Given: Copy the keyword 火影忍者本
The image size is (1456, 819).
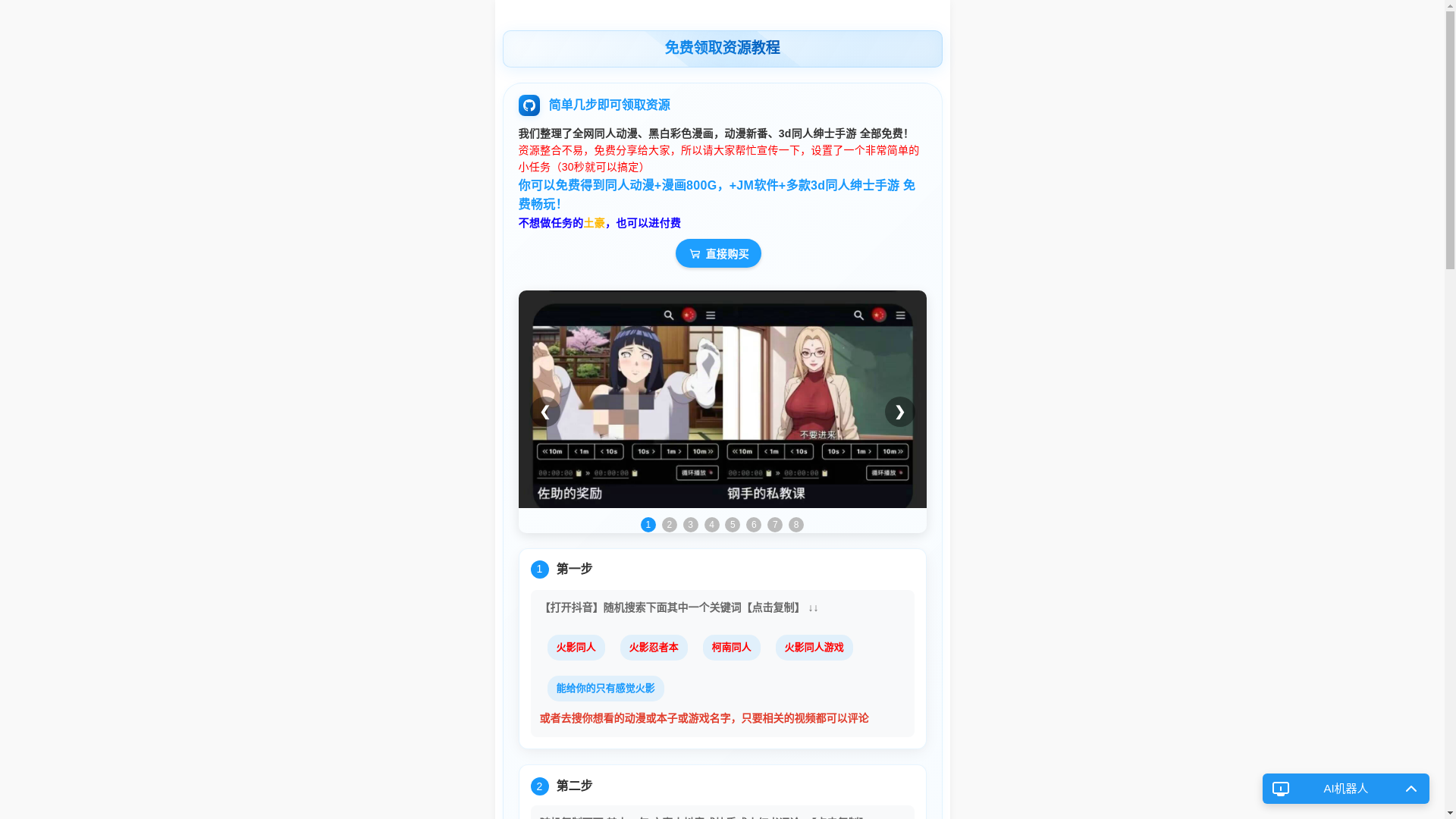Looking at the screenshot, I should coord(654,648).
